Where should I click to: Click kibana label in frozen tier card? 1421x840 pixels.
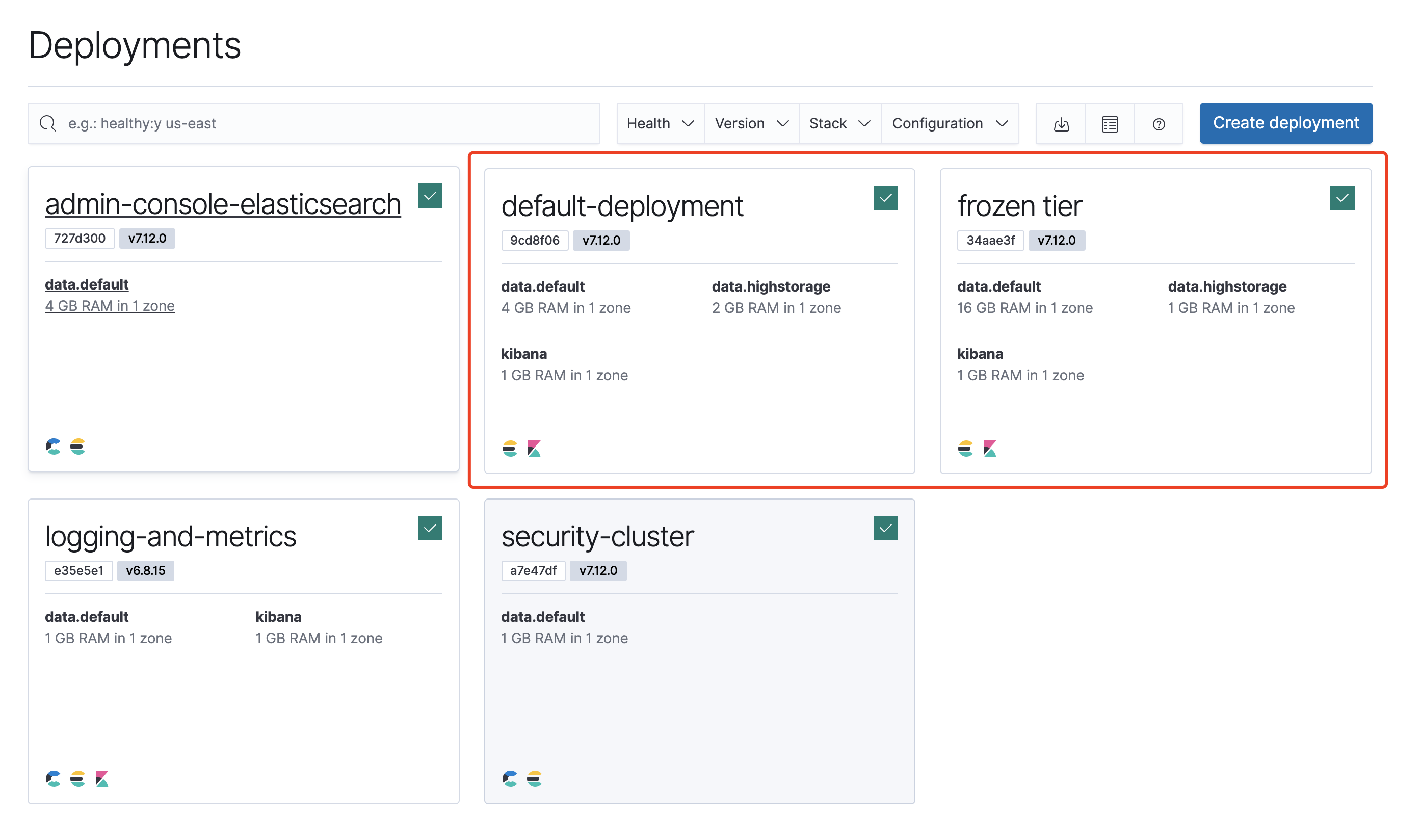click(x=980, y=354)
